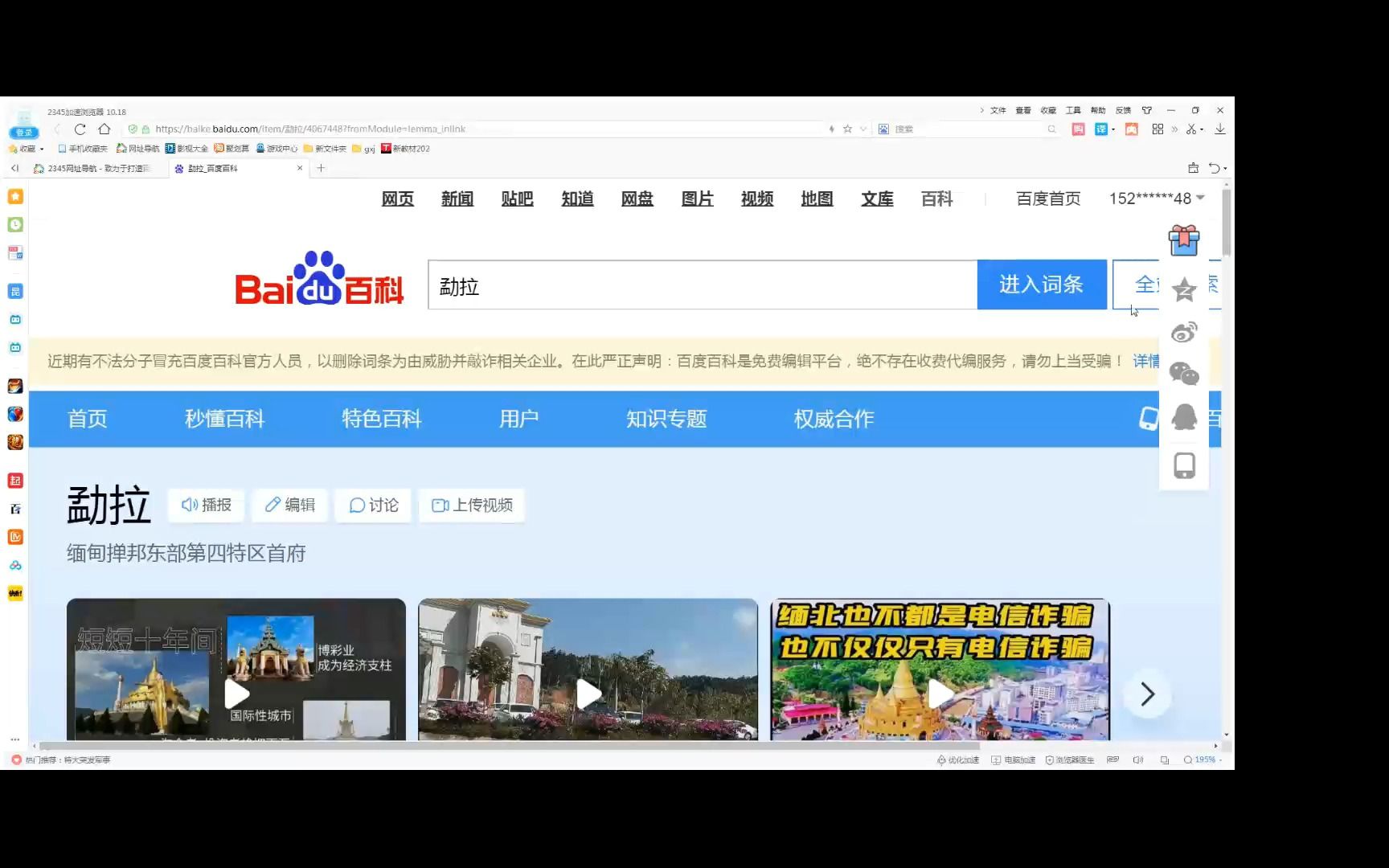The height and width of the screenshot is (868, 1389).
Task: Click the gift box icon in share sidebar
Action: click(1184, 240)
